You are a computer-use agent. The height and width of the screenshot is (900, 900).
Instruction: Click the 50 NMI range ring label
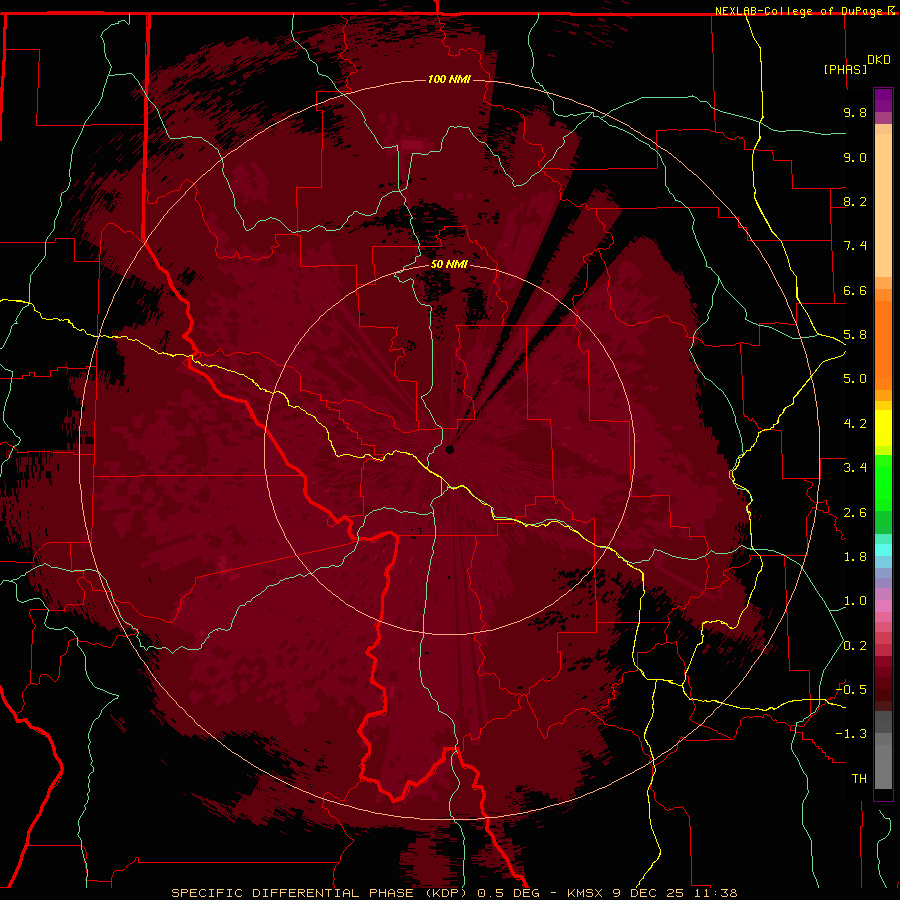pyautogui.click(x=449, y=265)
